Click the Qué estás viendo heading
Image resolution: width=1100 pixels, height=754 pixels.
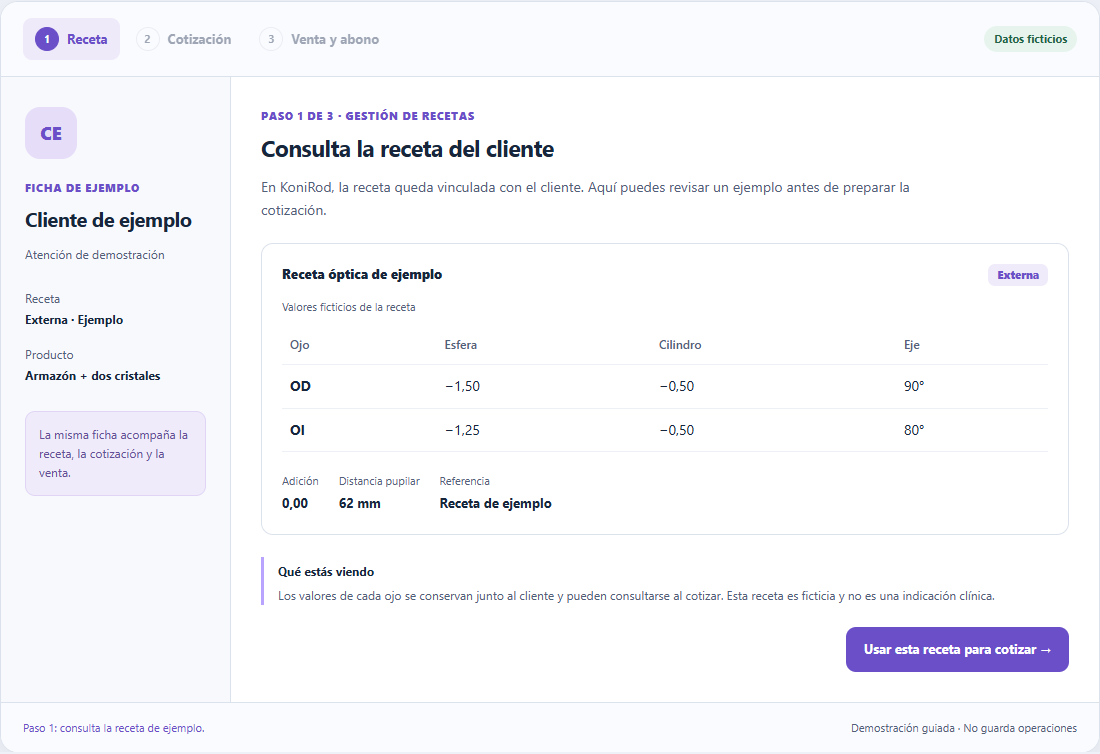coord(326,572)
